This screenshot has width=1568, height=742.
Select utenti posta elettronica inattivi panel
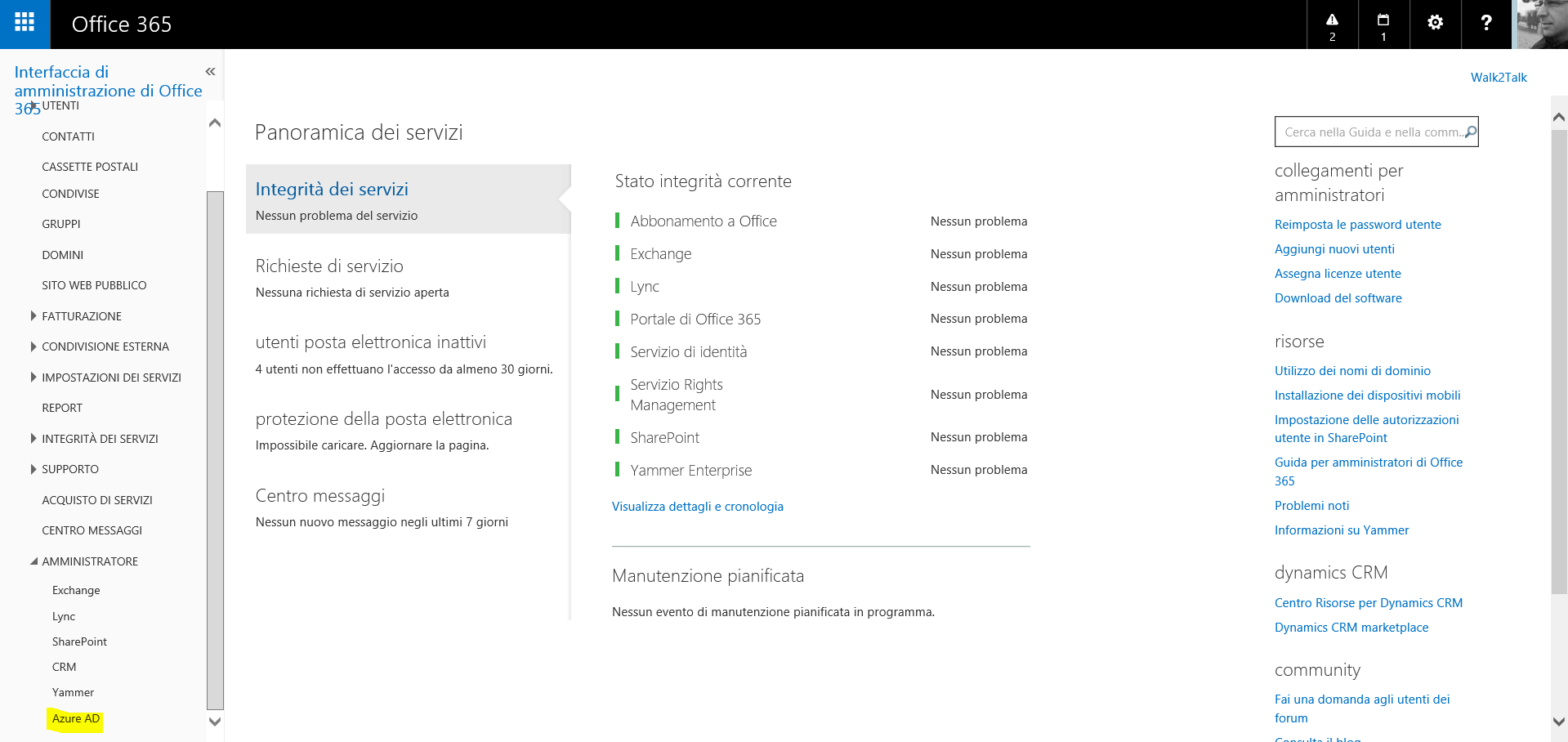pos(408,355)
